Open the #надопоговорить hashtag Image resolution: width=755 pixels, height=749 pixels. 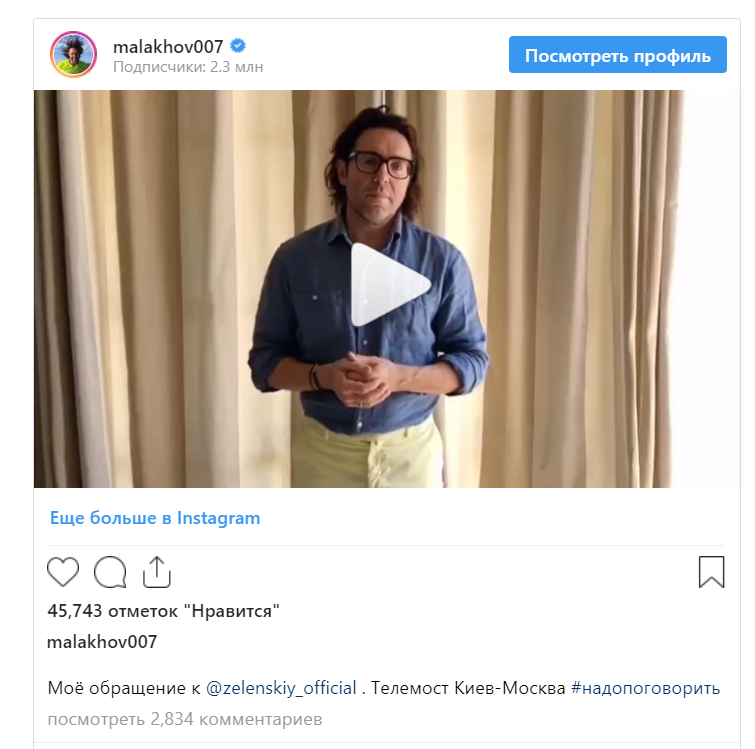pos(645,688)
